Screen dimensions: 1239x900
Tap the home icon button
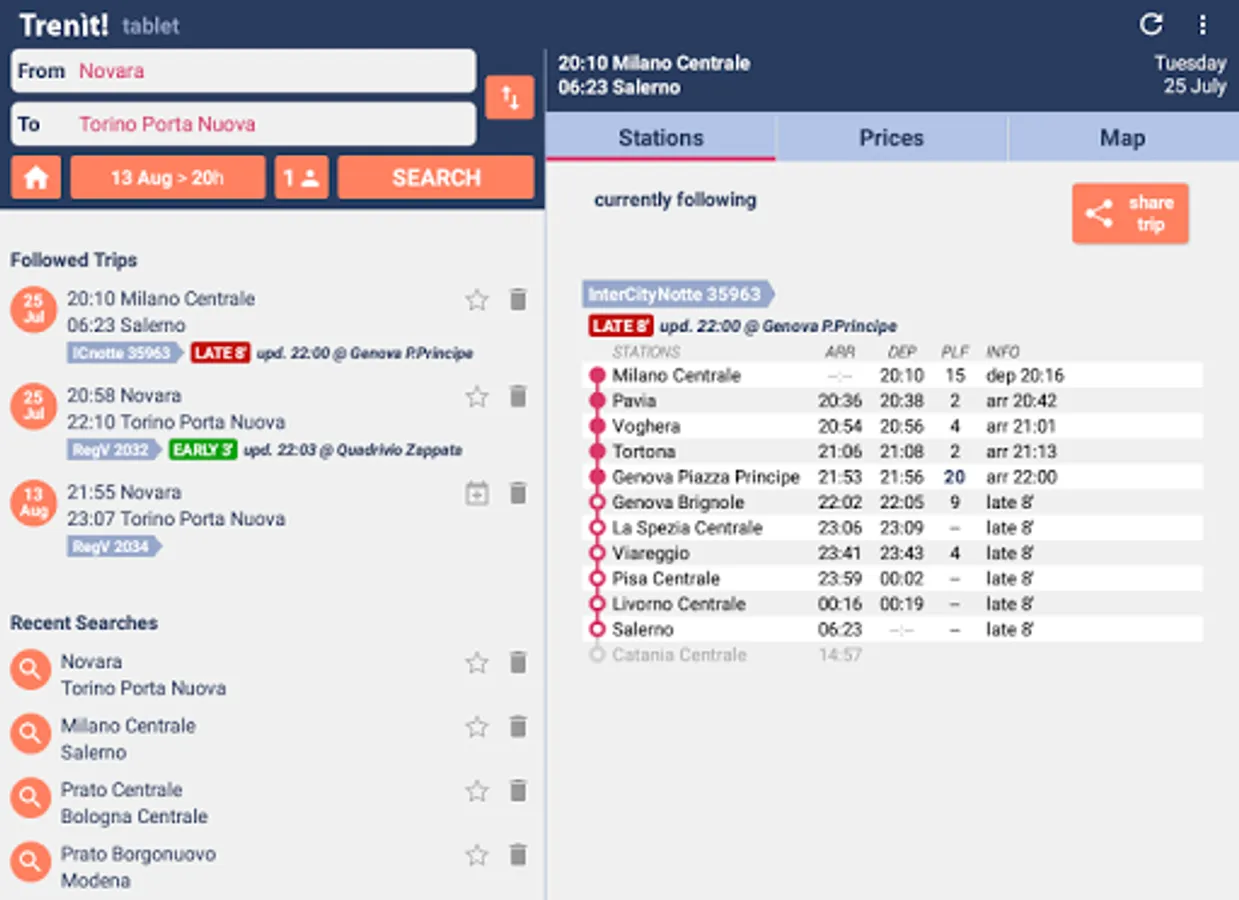[x=36, y=178]
